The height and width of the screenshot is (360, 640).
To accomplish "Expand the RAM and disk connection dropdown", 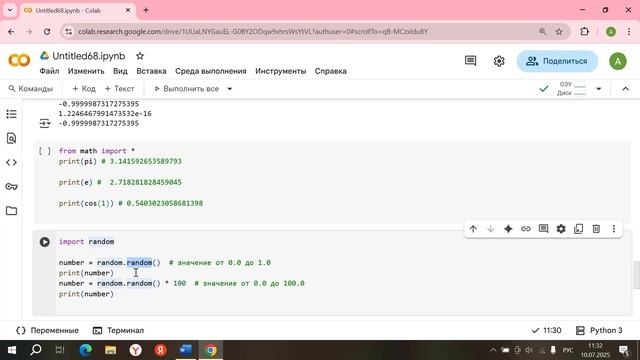I will pyautogui.click(x=598, y=89).
